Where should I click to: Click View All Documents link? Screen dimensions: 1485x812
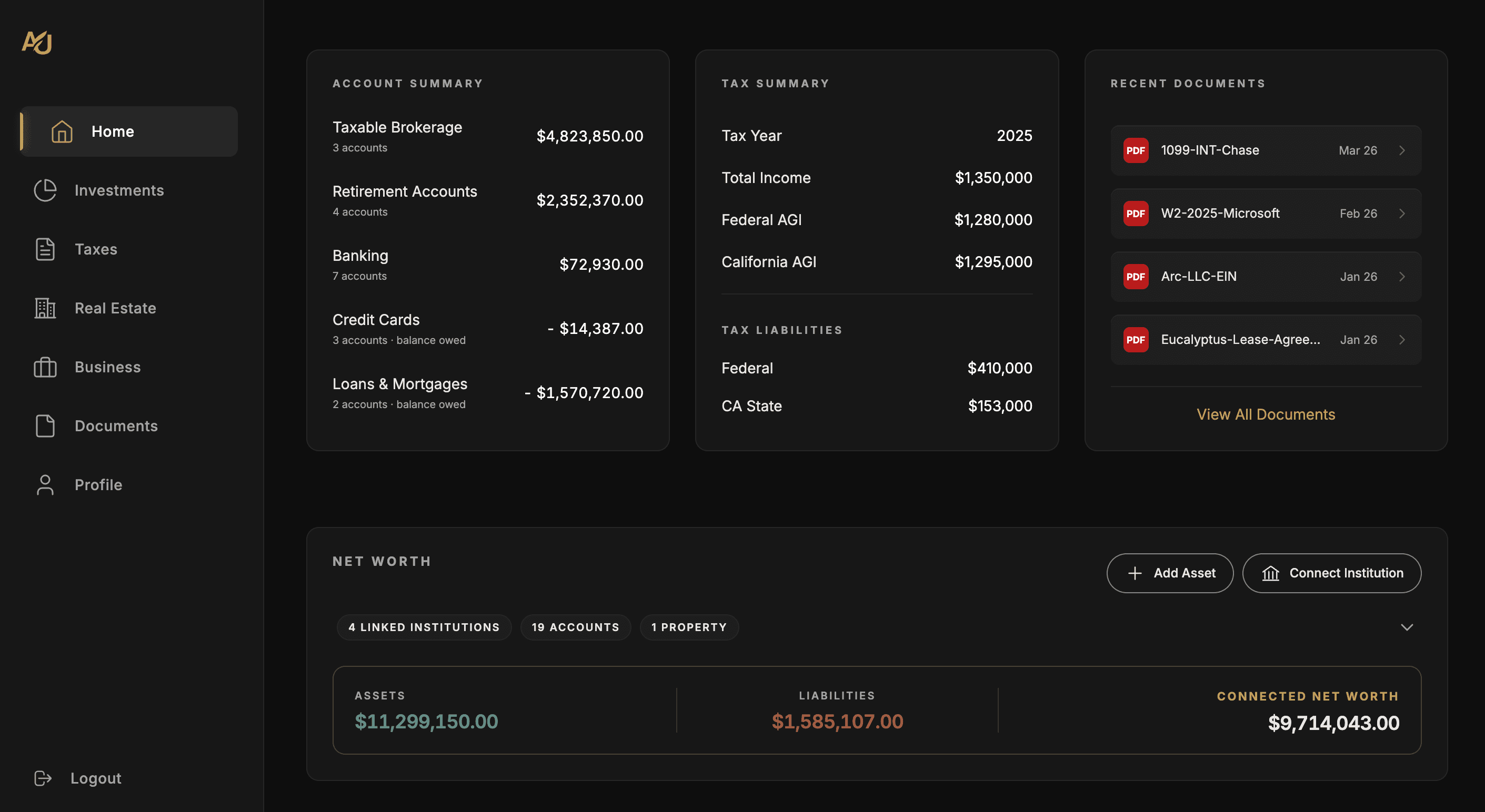(x=1266, y=414)
